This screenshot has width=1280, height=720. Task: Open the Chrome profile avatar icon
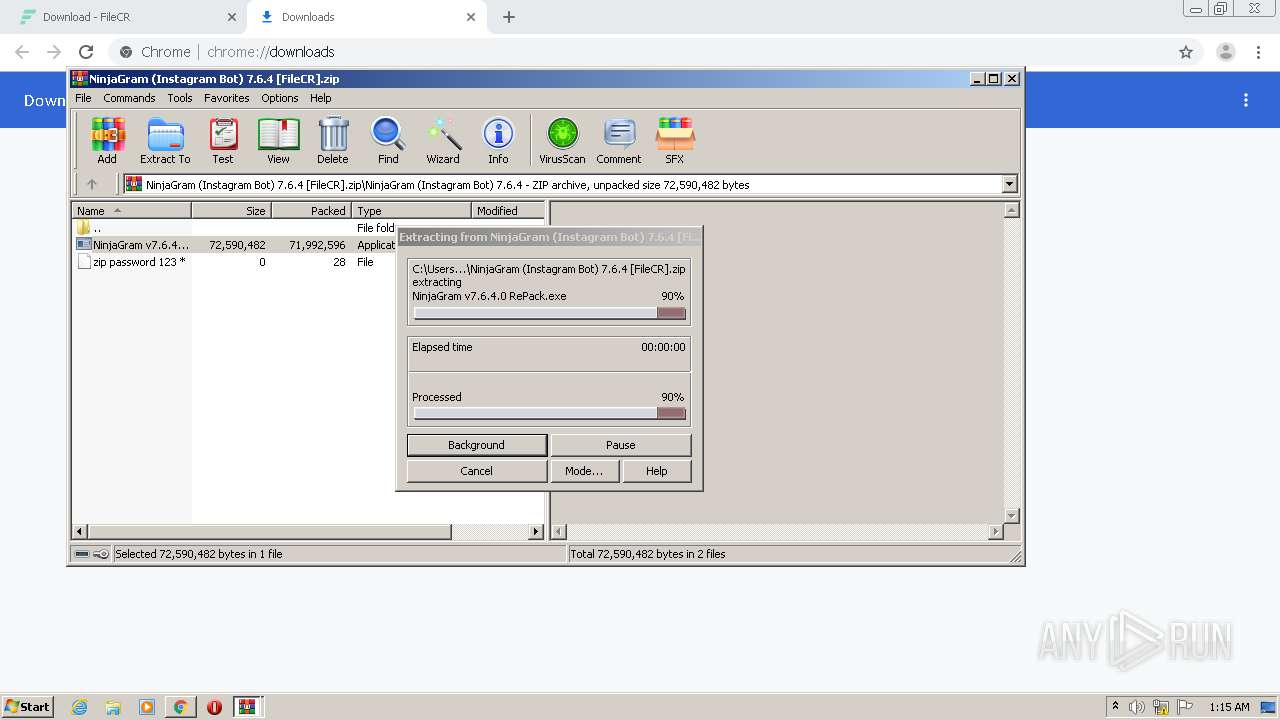pos(1226,52)
